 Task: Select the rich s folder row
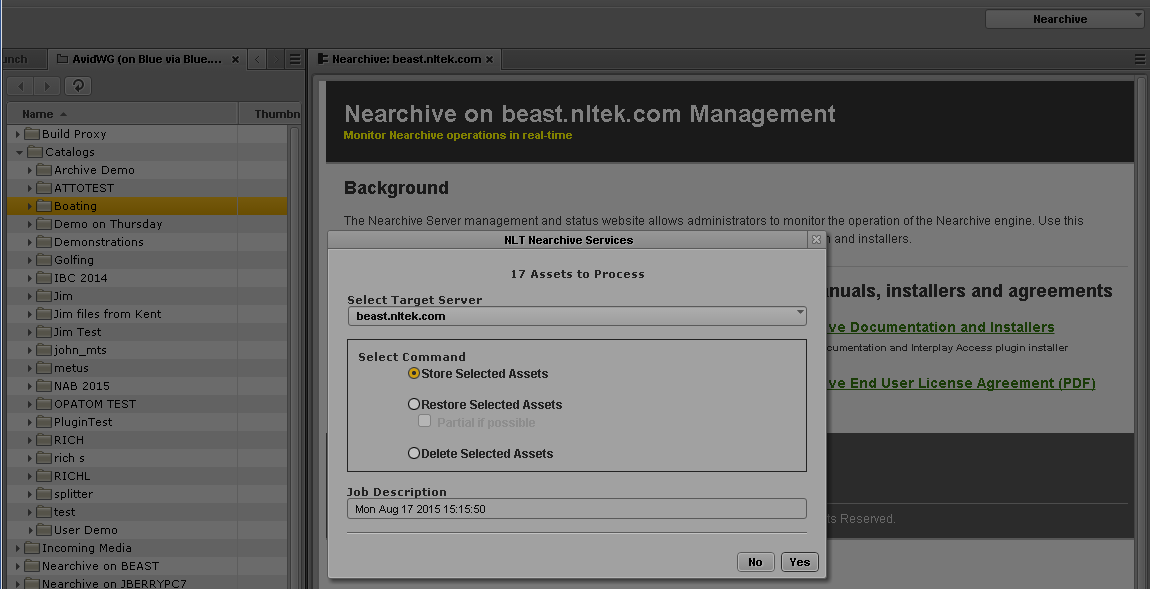(147, 458)
